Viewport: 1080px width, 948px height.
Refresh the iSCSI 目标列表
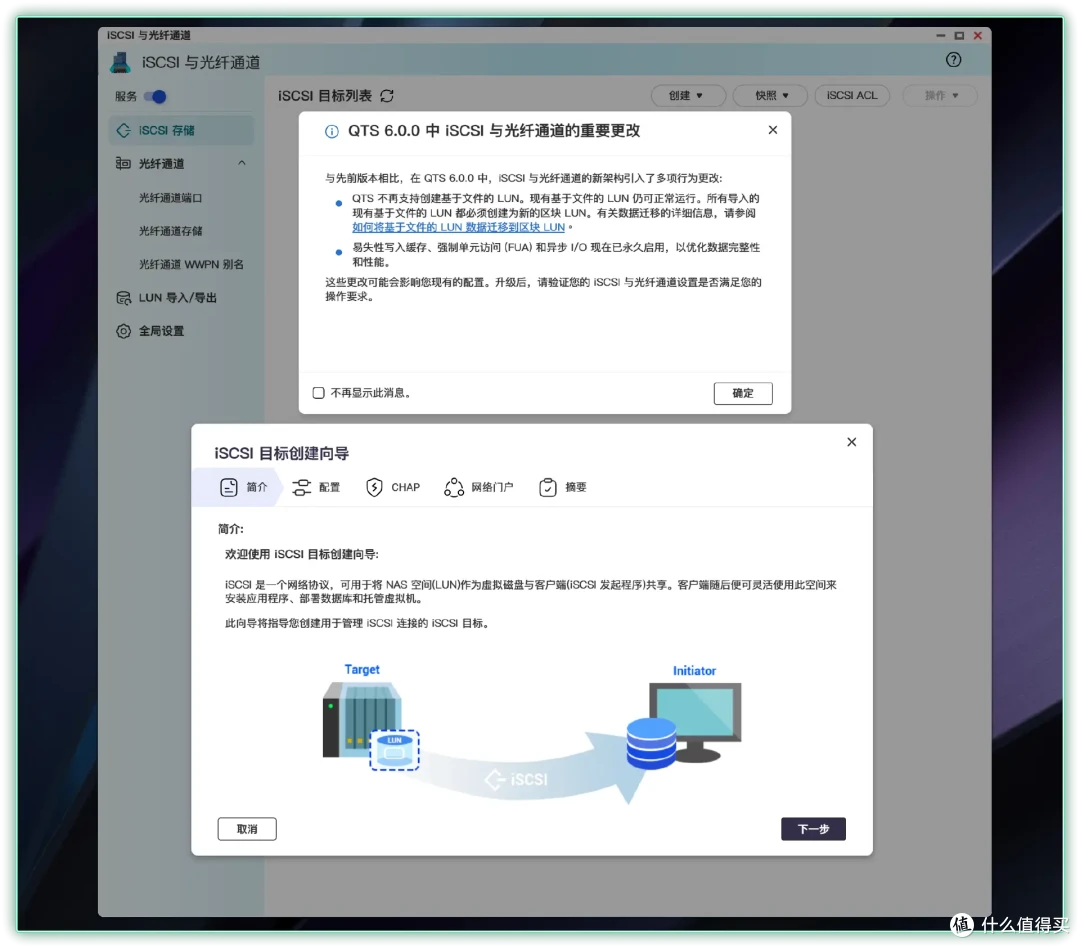coord(387,96)
